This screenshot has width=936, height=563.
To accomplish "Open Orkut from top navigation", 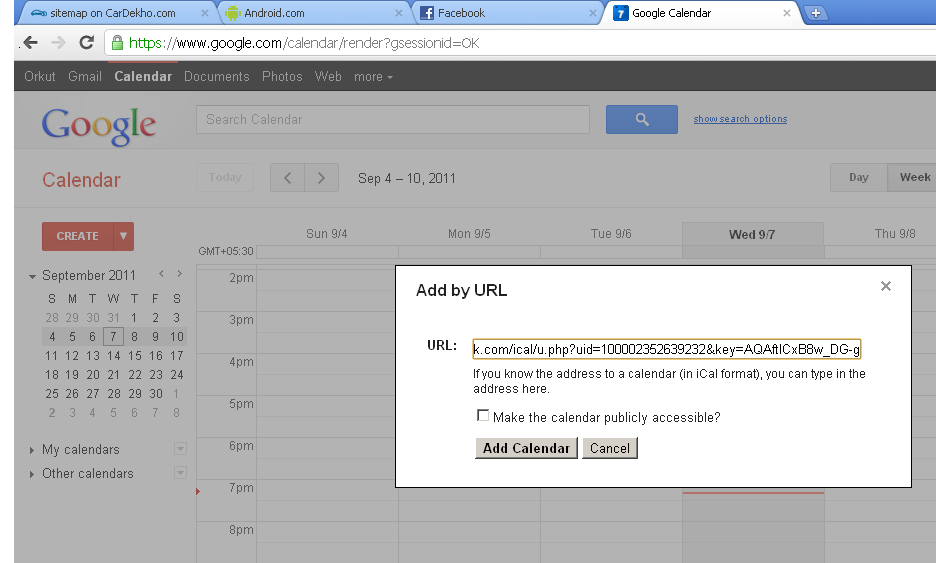I will pos(39,76).
